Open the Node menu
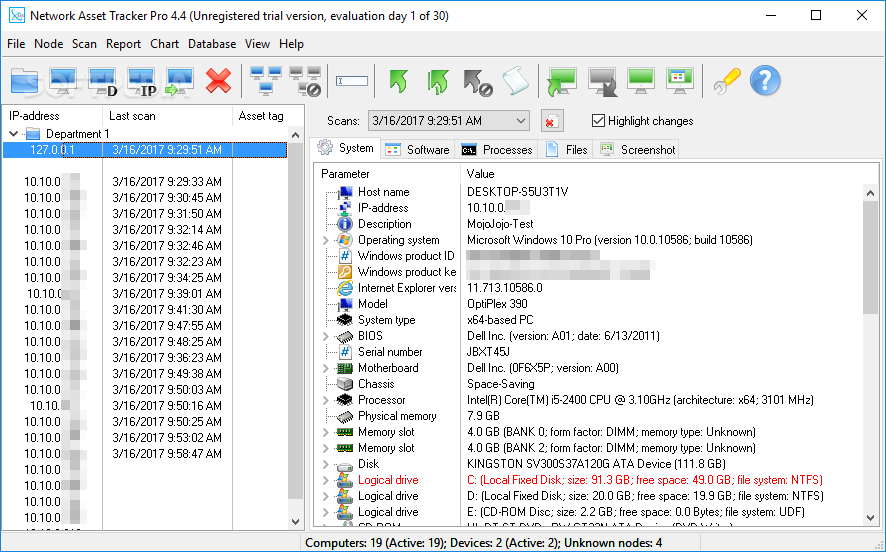 48,44
